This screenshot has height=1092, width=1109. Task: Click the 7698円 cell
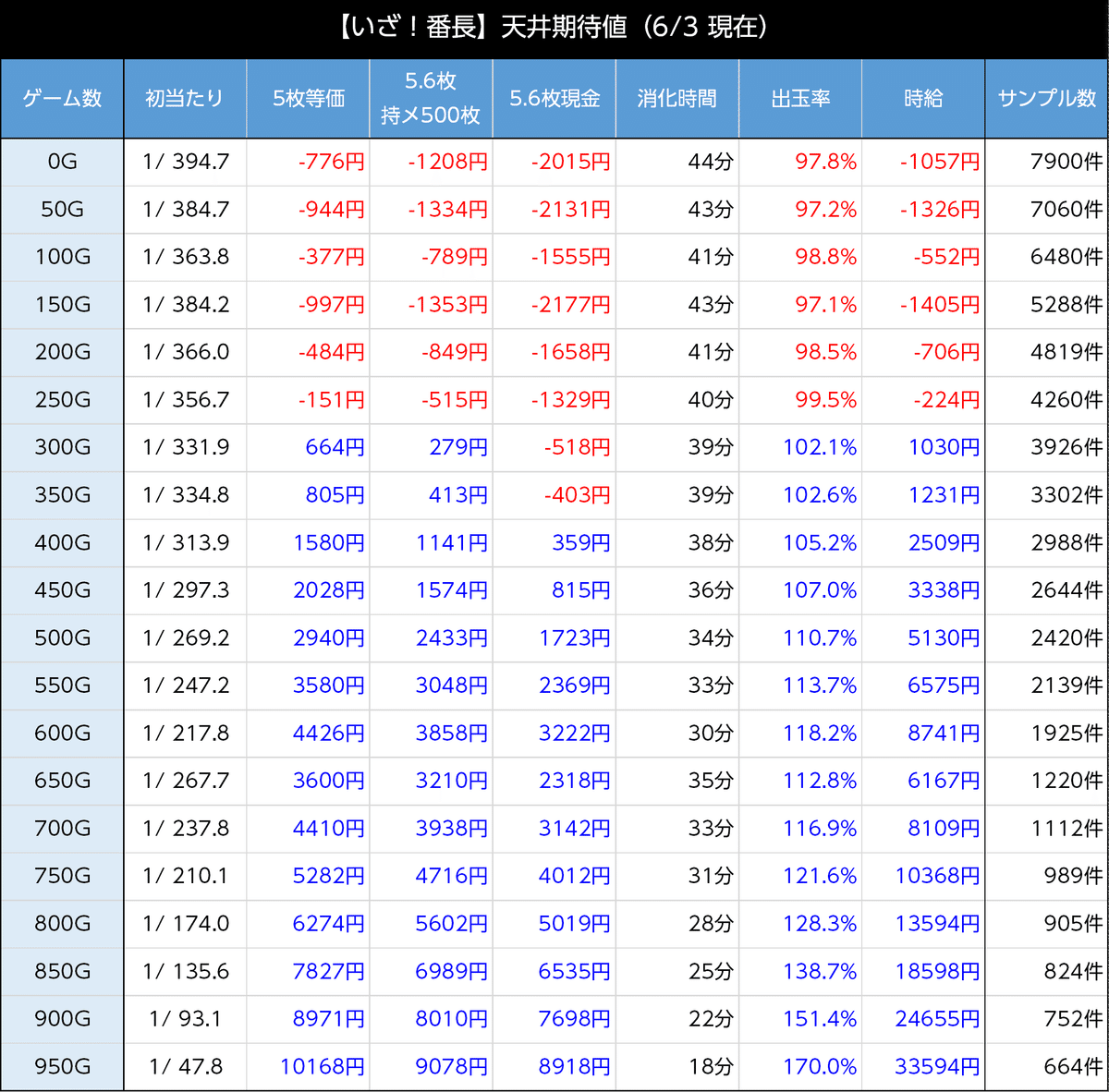(554, 1019)
